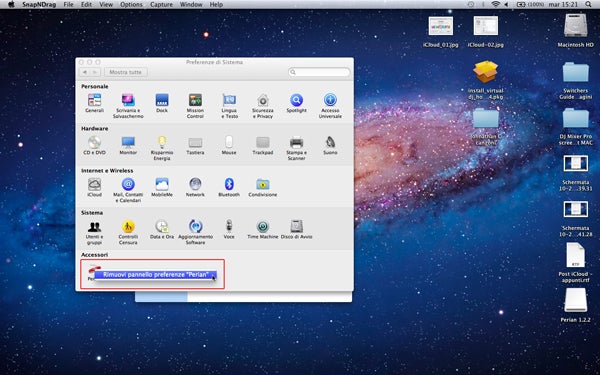Choose Rimuovi pannello preferenze "Perian"
The height and width of the screenshot is (375, 600).
coord(156,275)
